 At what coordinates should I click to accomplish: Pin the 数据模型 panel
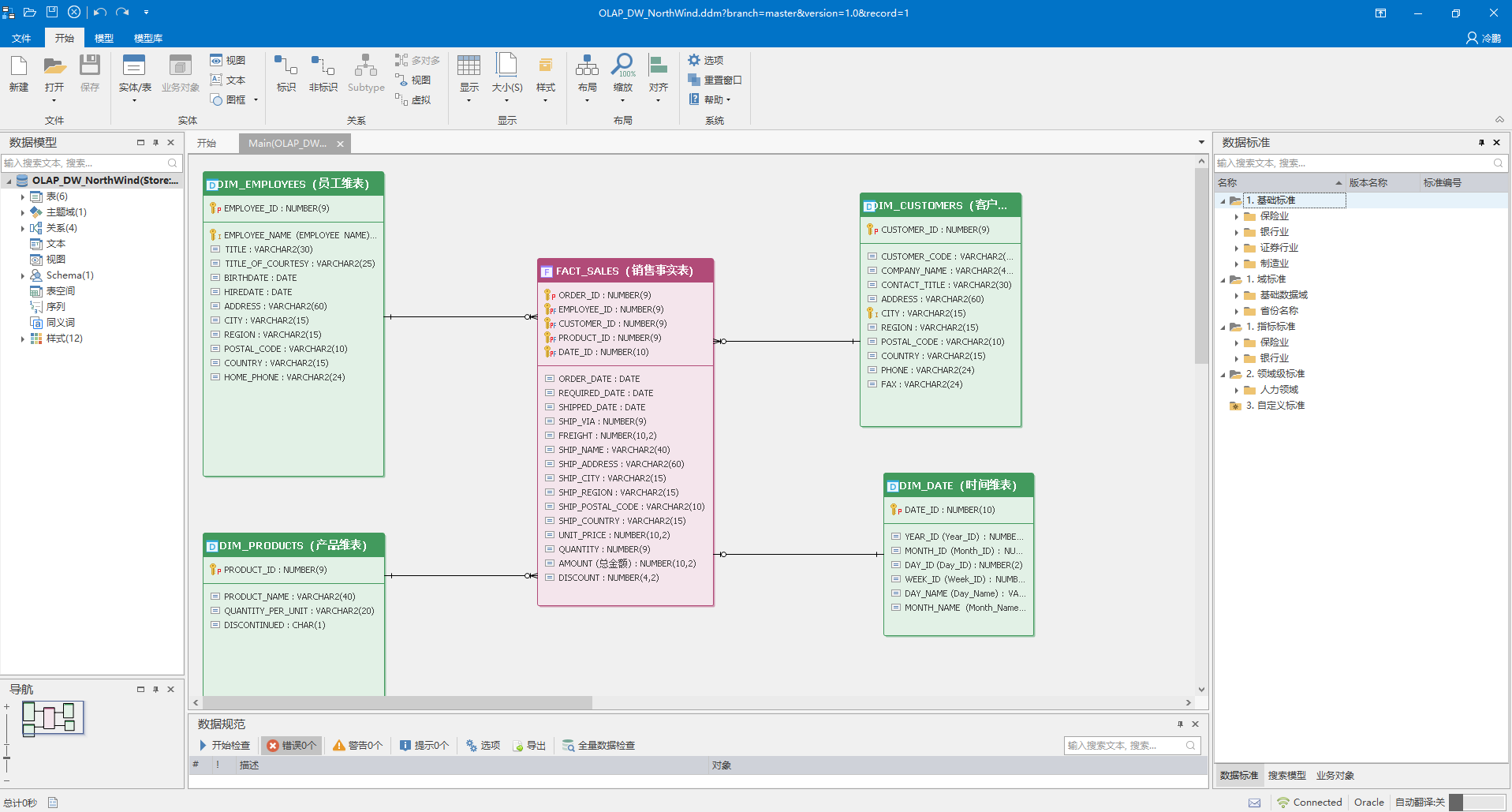pyautogui.click(x=155, y=143)
